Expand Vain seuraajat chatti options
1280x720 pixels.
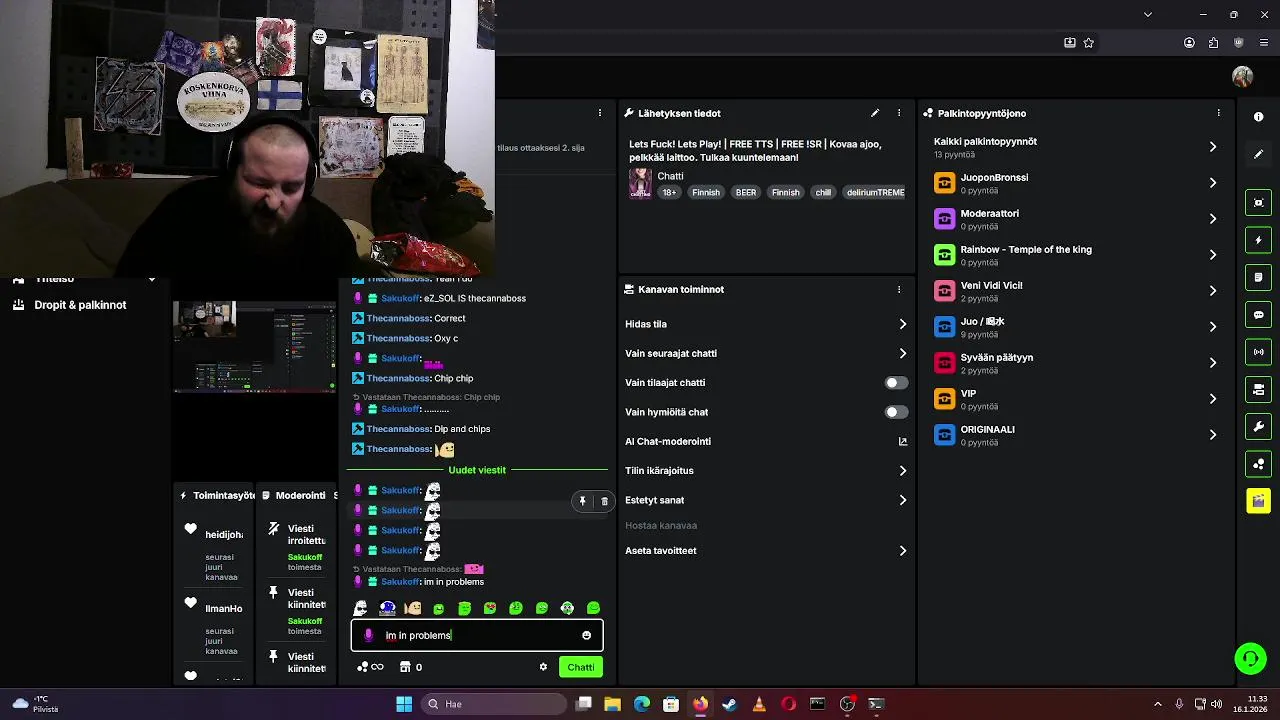click(766, 353)
